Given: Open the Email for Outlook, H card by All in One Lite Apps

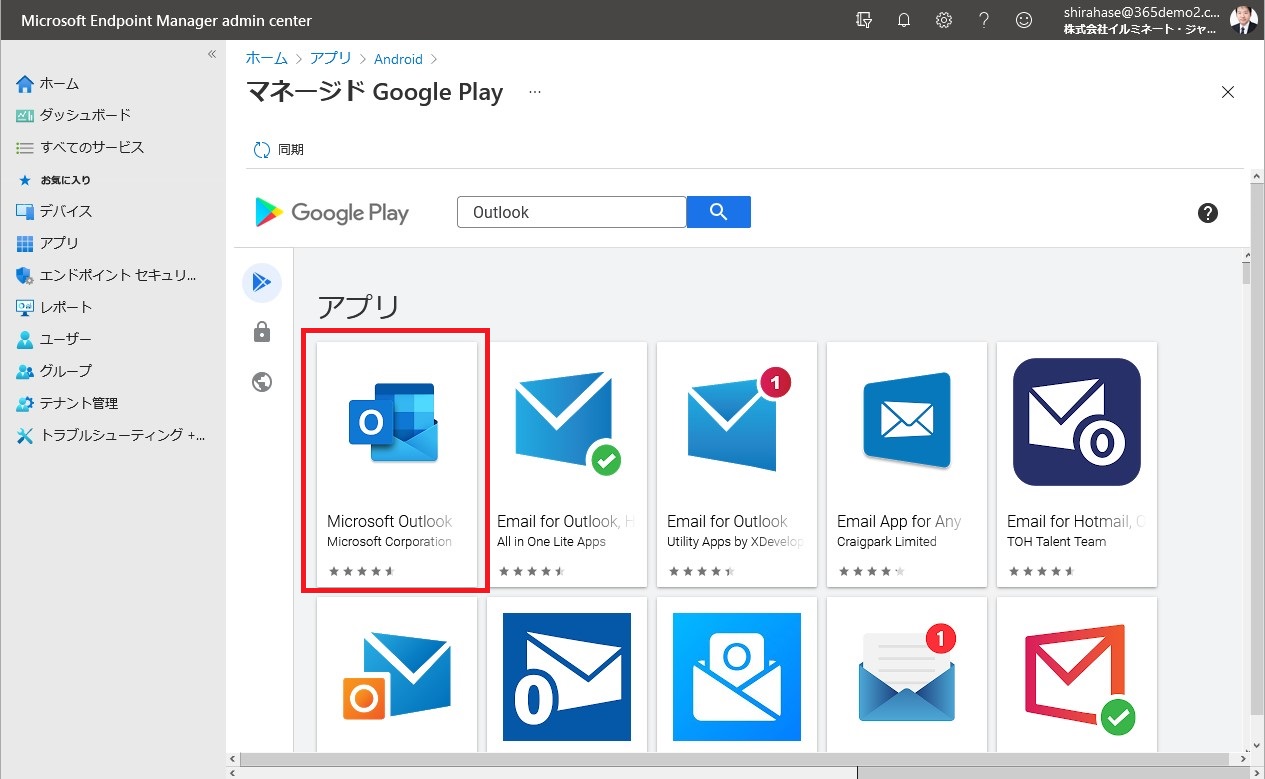Looking at the screenshot, I should tap(567, 464).
